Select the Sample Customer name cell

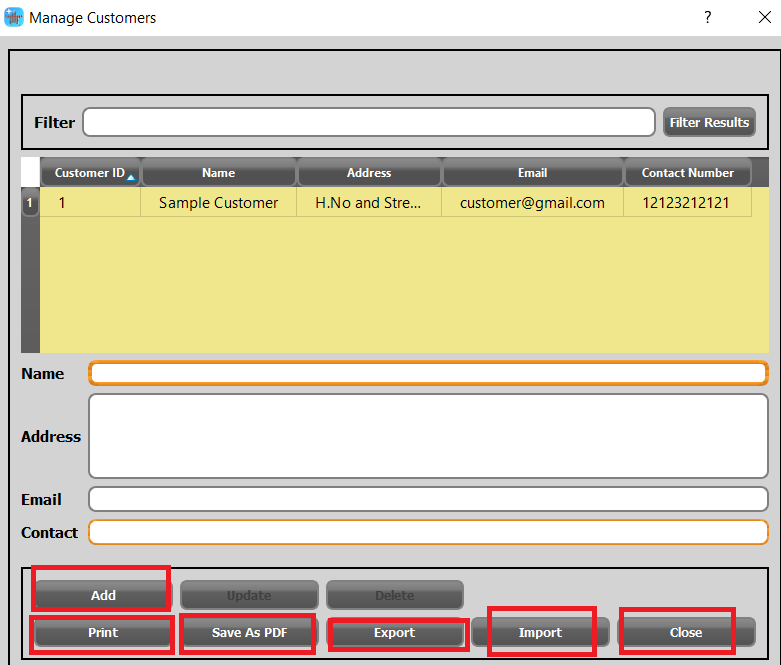[218, 203]
